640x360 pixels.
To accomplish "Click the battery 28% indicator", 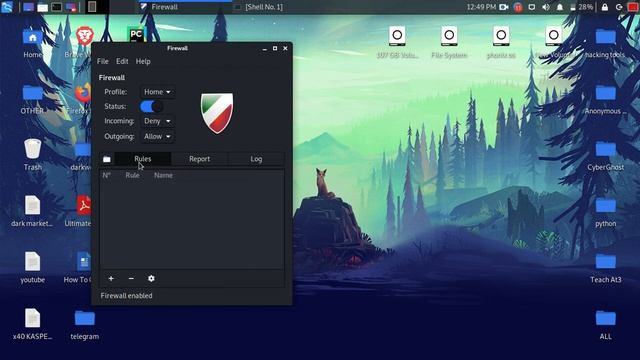I will click(581, 7).
